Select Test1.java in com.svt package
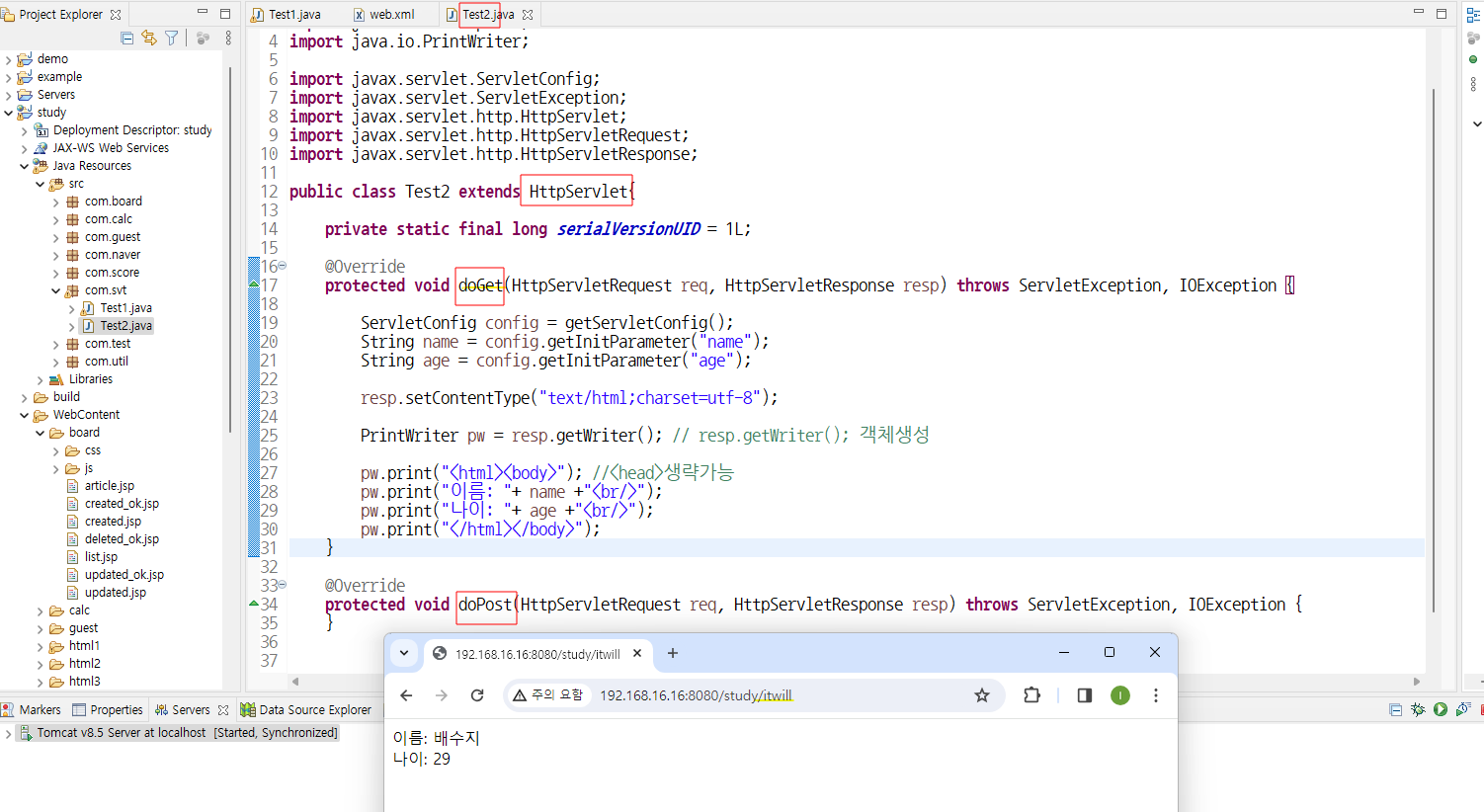Viewport: 1484px width, 812px height. (125, 308)
